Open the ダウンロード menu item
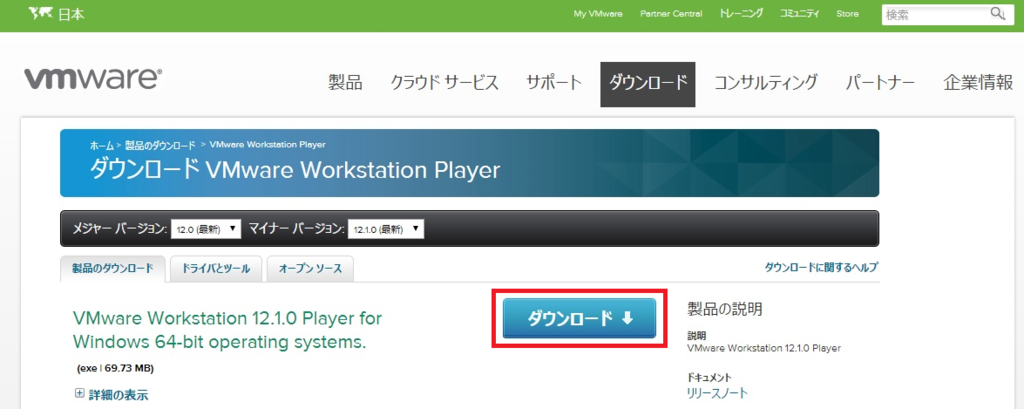The height and width of the screenshot is (409, 1024). [648, 84]
